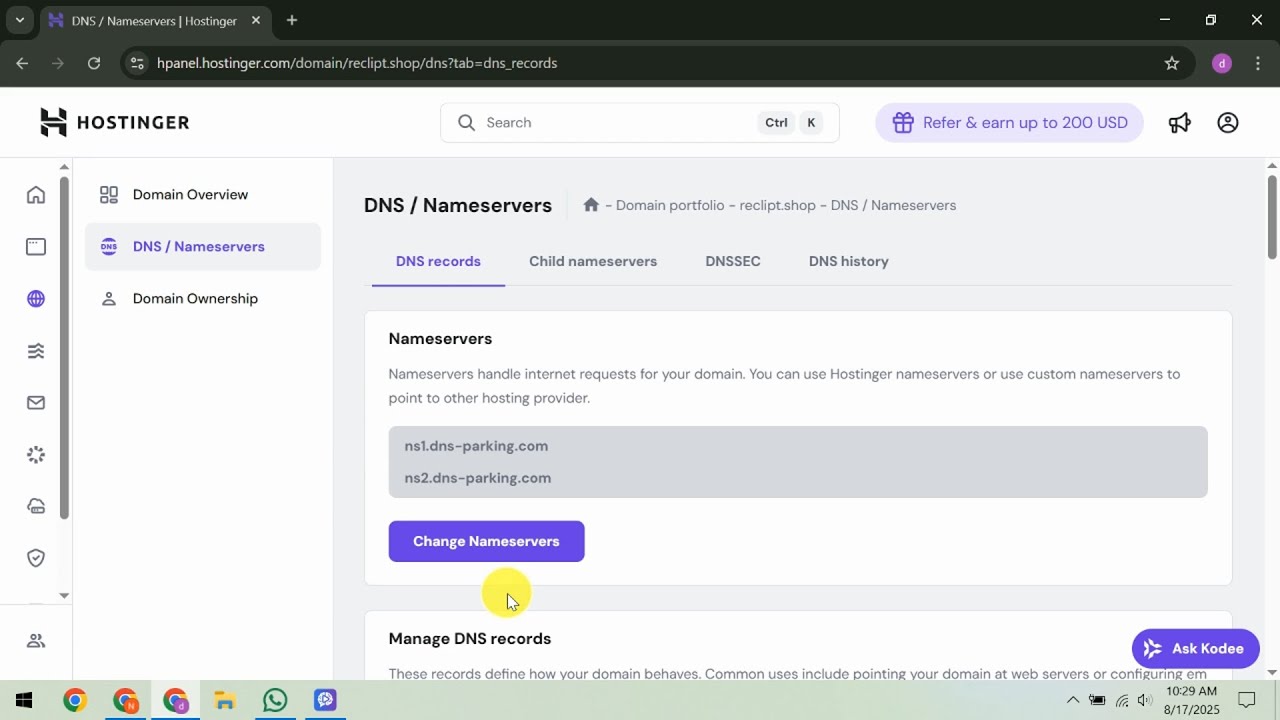Image resolution: width=1280 pixels, height=720 pixels.
Task: Open the people icon at the sidebar bottom
Action: (x=36, y=641)
